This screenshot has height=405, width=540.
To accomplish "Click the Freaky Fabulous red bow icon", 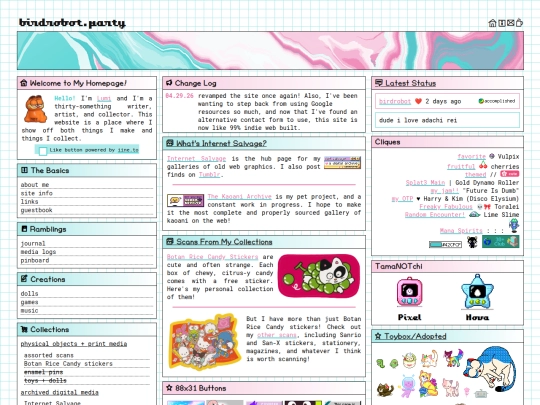I will coord(487,207).
